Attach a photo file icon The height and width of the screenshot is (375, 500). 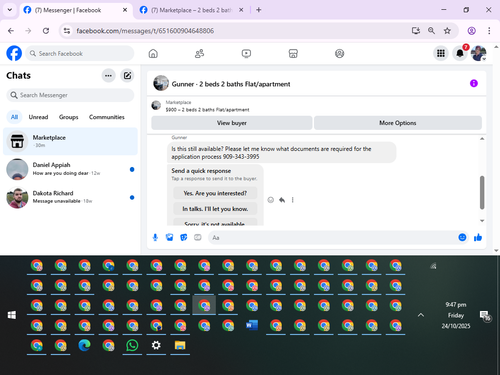click(169, 237)
